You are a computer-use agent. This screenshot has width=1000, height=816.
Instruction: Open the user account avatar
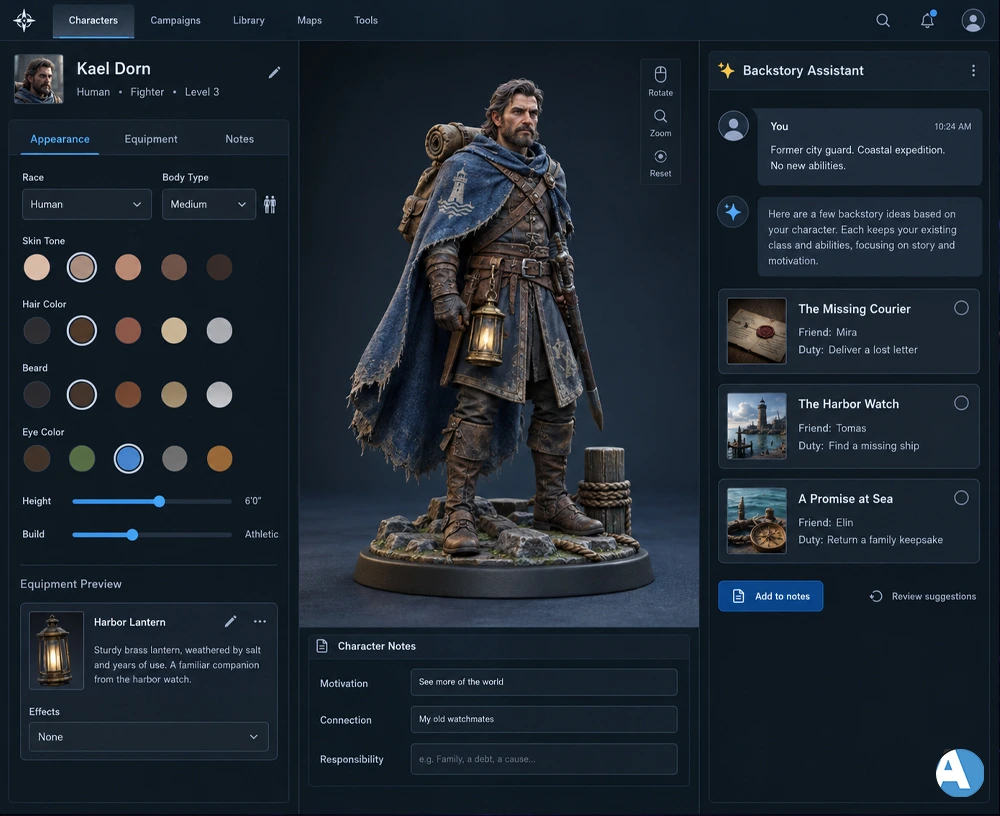coord(973,20)
